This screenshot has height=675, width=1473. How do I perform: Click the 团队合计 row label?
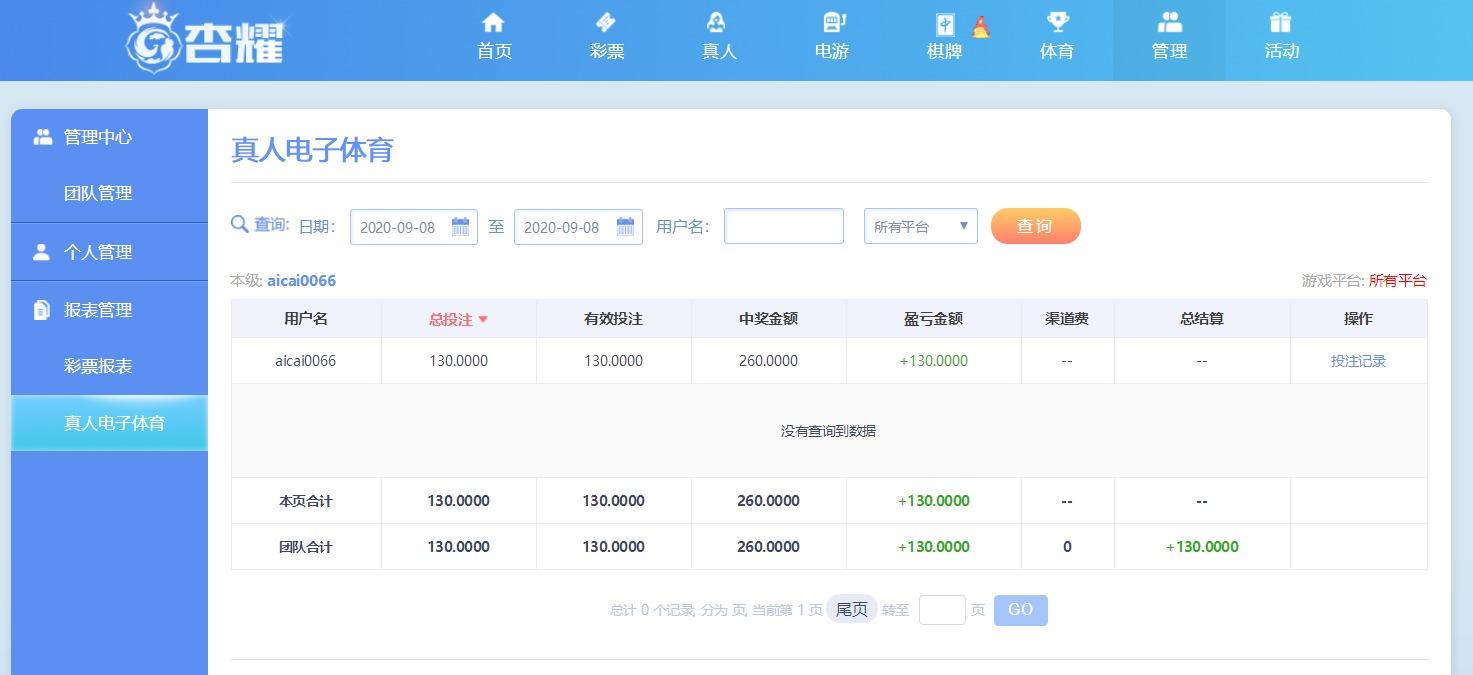coord(305,547)
